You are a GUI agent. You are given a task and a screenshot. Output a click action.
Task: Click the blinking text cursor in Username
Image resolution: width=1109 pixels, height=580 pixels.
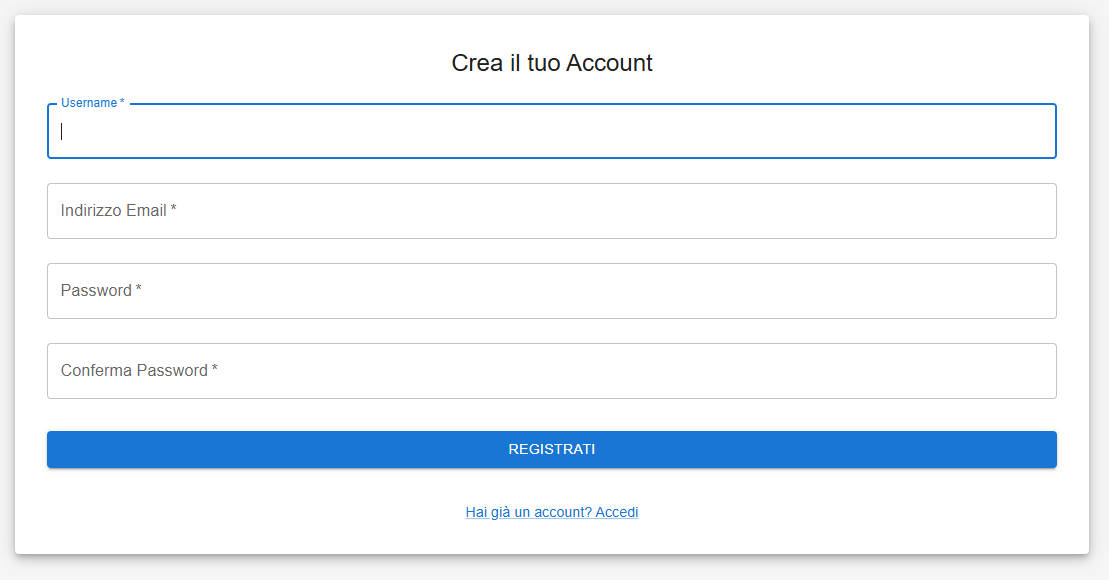pos(62,132)
